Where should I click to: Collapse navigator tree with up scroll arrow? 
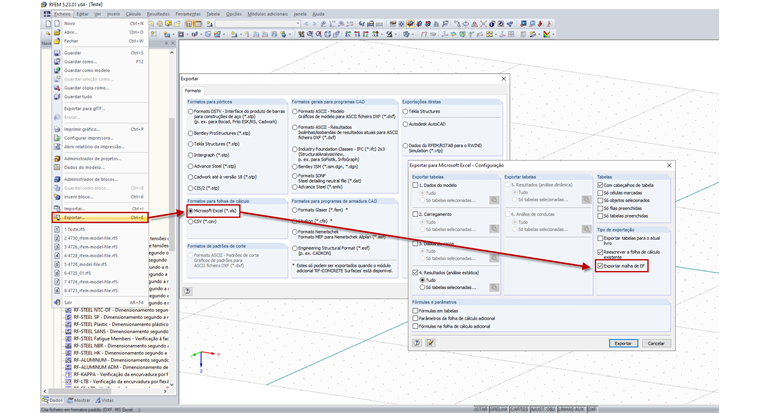tap(172, 52)
